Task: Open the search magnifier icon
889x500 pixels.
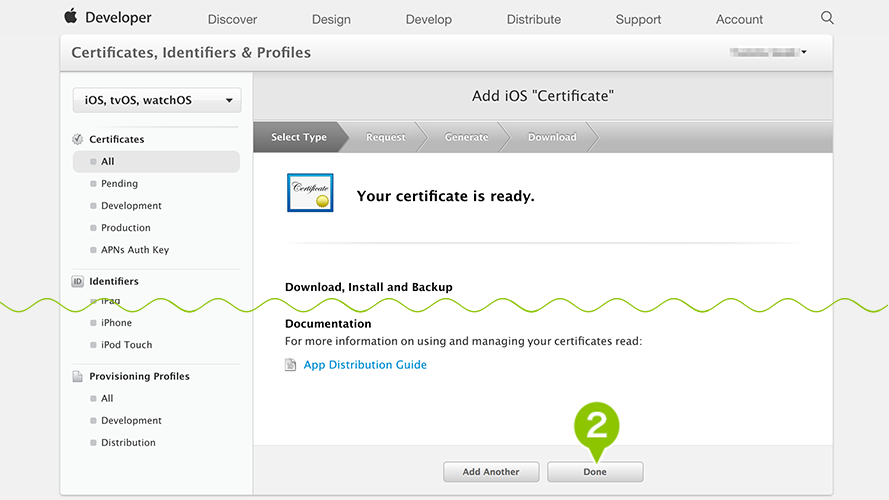Action: tap(827, 18)
